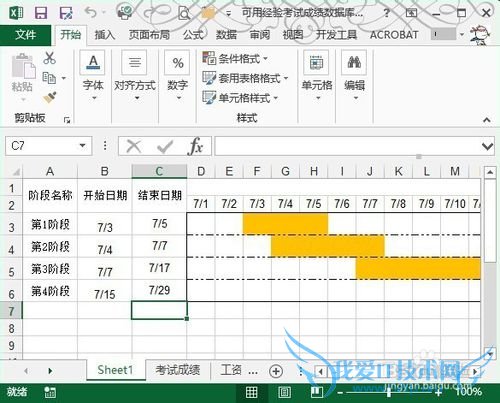
Task: Activate the Format Painter brush
Action: [x=49, y=98]
